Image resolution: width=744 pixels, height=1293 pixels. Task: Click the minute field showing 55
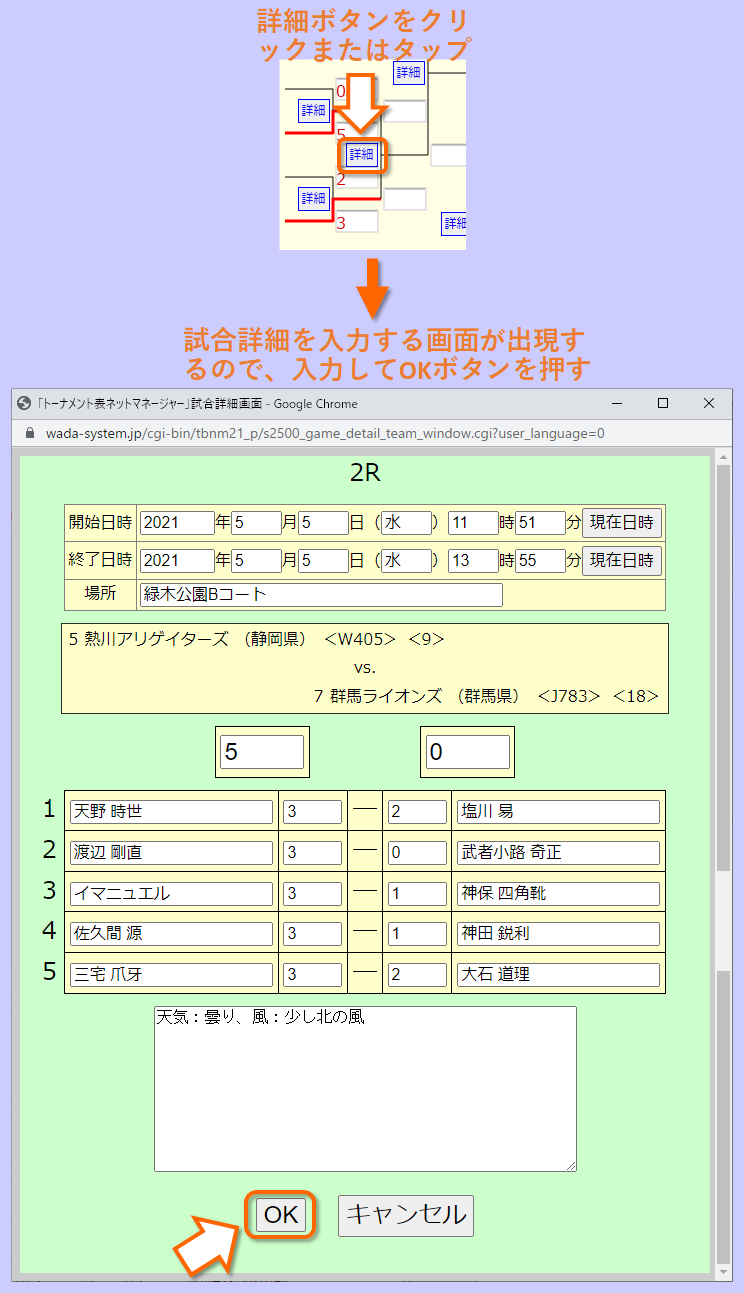click(x=541, y=560)
